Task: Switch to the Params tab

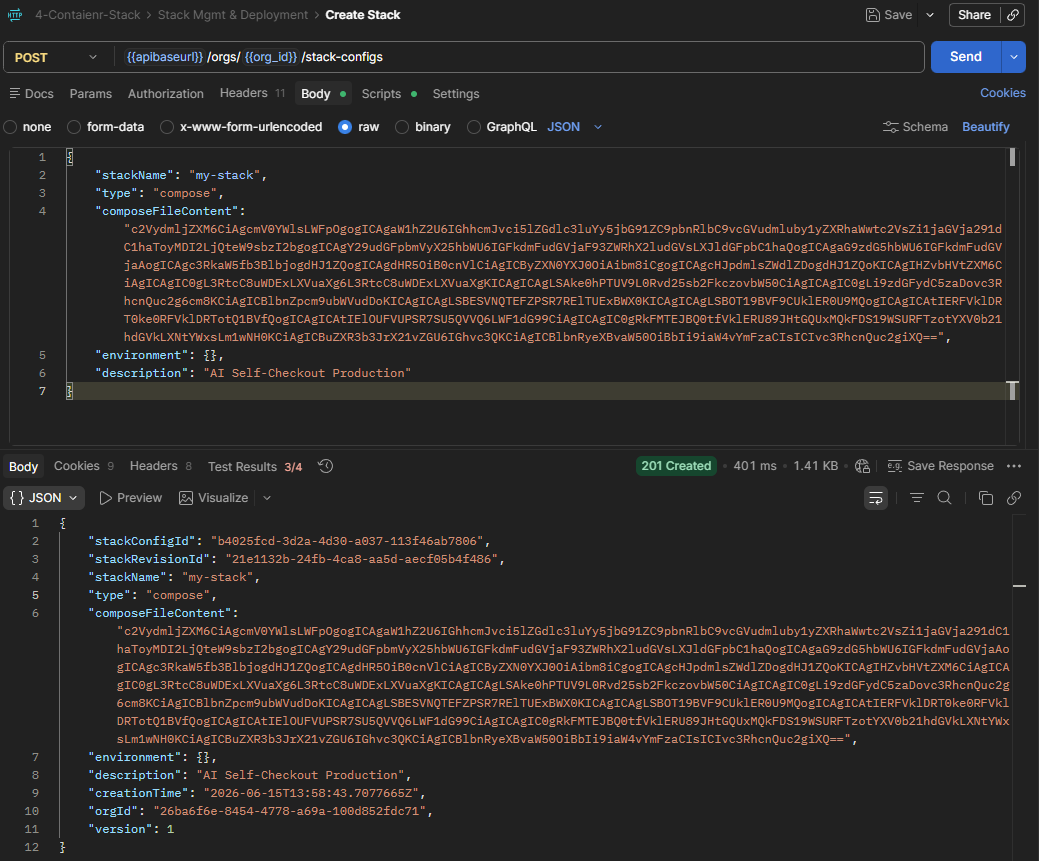Action: point(91,93)
